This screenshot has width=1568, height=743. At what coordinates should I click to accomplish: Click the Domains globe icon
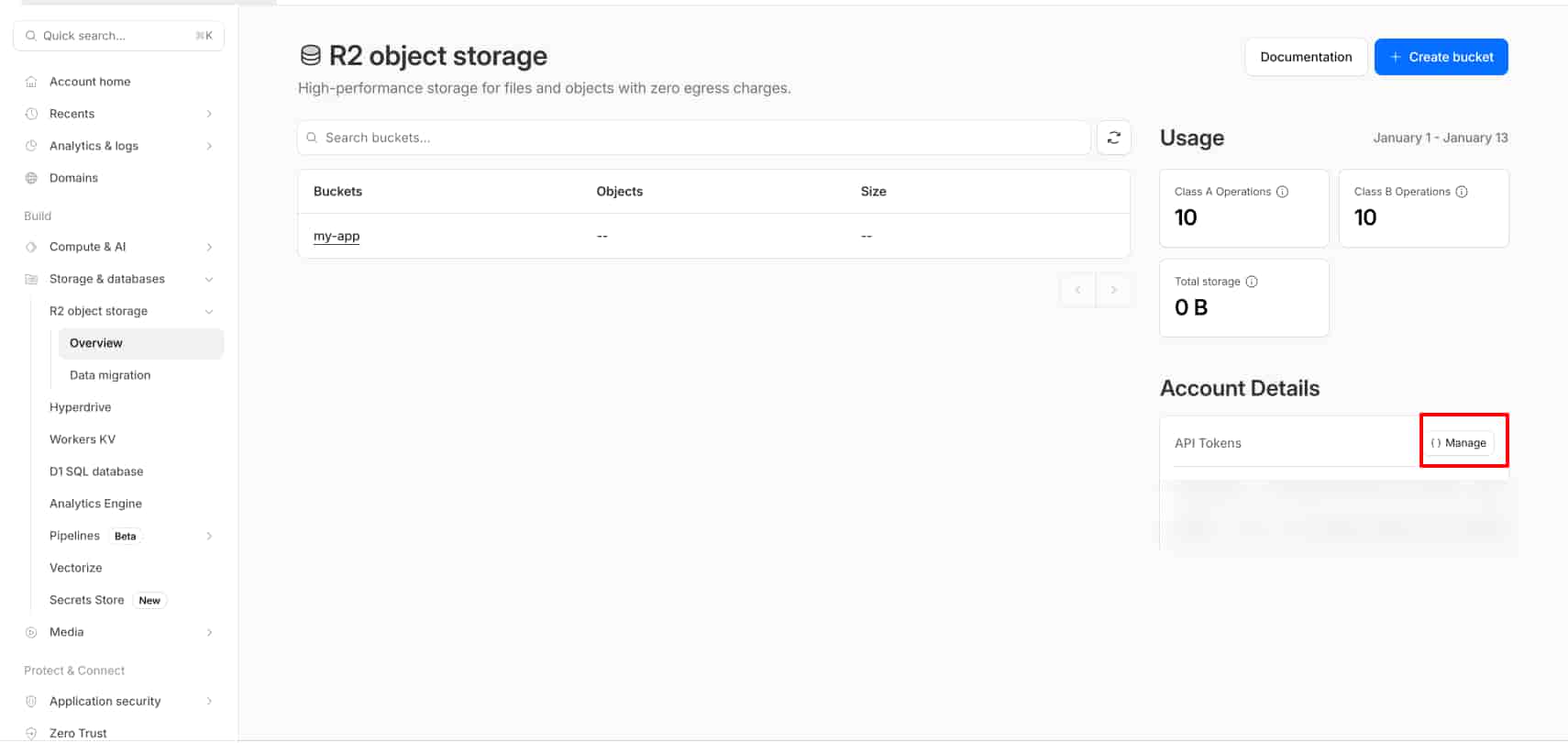pos(31,178)
